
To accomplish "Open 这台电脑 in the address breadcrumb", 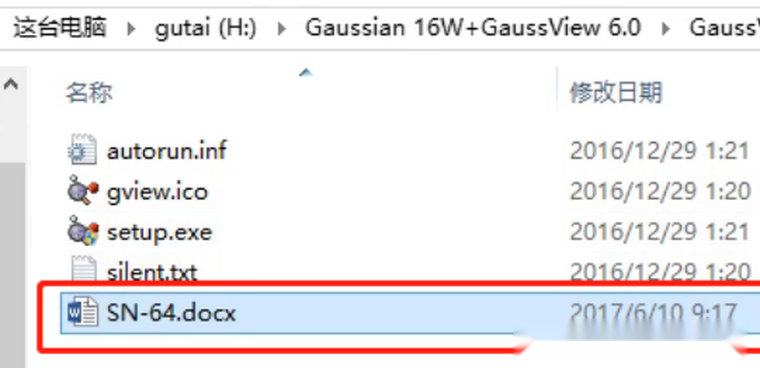I will tap(59, 27).
